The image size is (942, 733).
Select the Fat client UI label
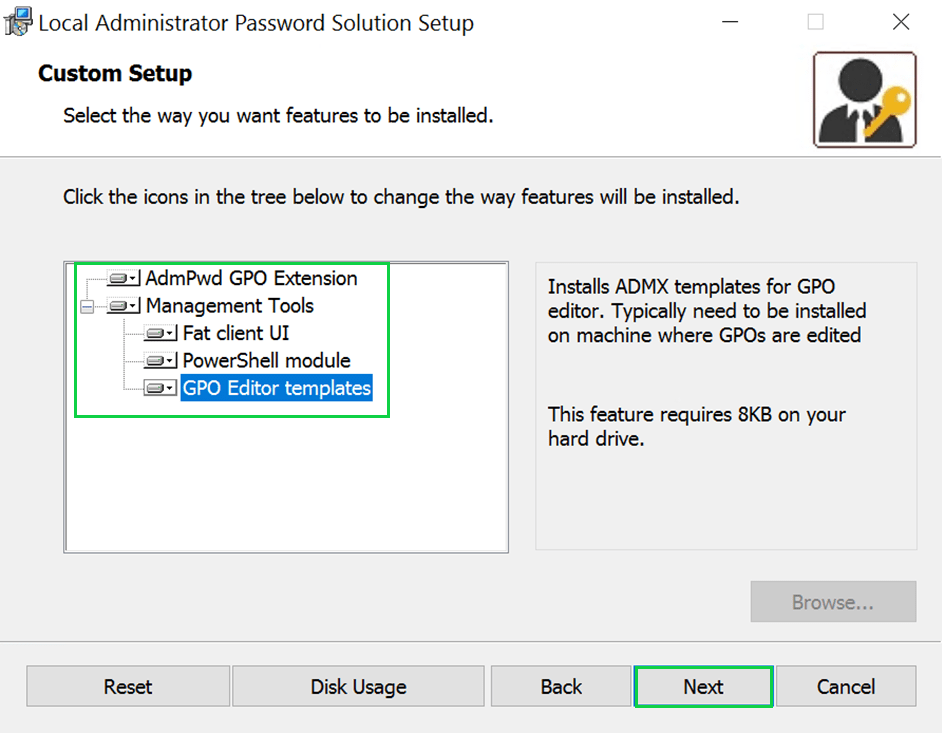click(236, 333)
